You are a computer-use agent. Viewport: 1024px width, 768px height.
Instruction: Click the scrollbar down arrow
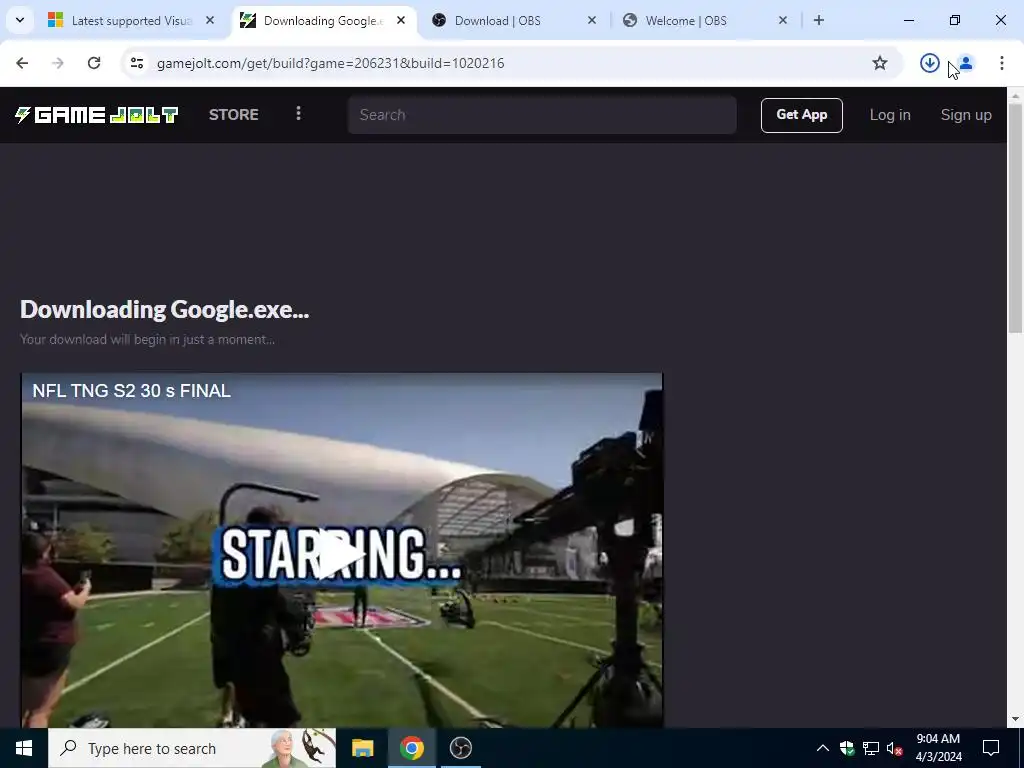tap(1015, 719)
